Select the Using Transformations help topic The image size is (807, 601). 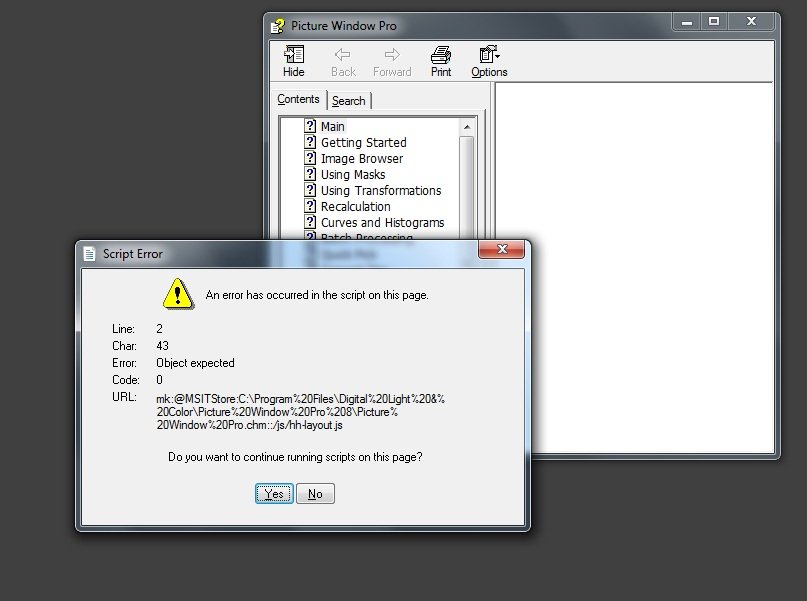(381, 190)
